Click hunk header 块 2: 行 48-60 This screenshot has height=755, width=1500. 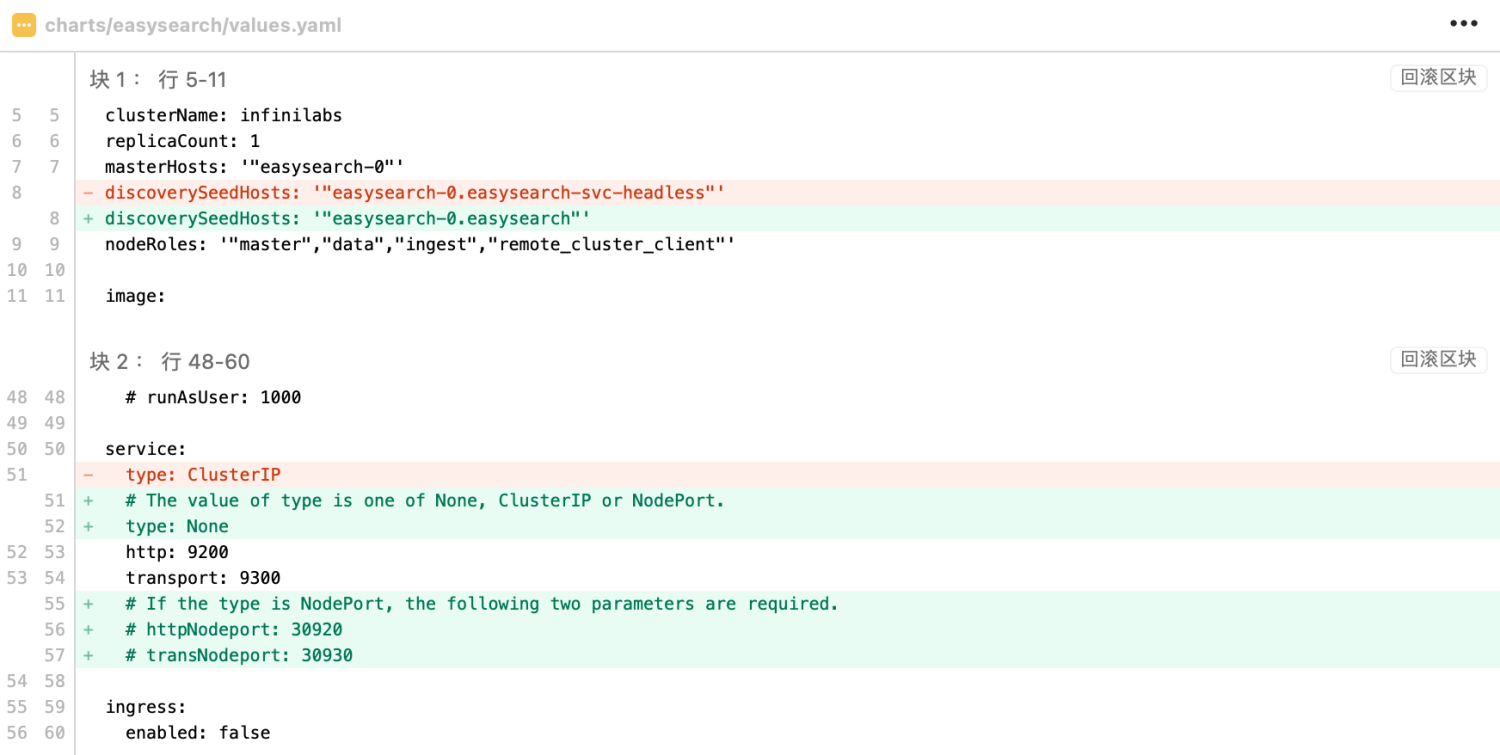click(x=169, y=361)
